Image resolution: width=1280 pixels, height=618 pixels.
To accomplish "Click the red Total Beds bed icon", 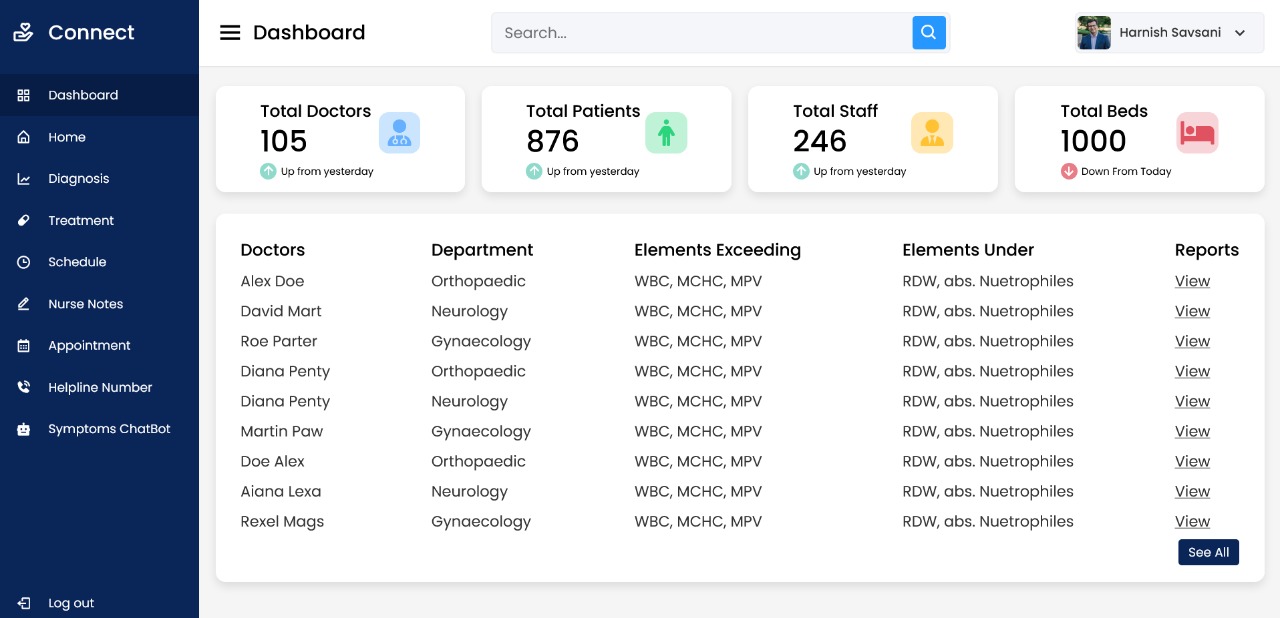I will pos(1197,133).
